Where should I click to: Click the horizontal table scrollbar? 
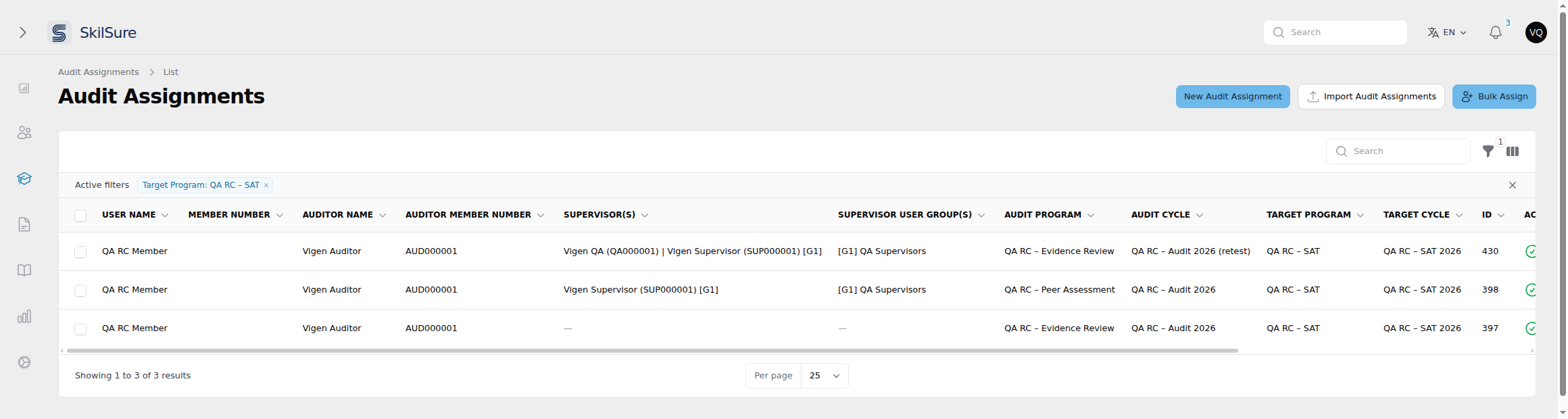coord(652,351)
